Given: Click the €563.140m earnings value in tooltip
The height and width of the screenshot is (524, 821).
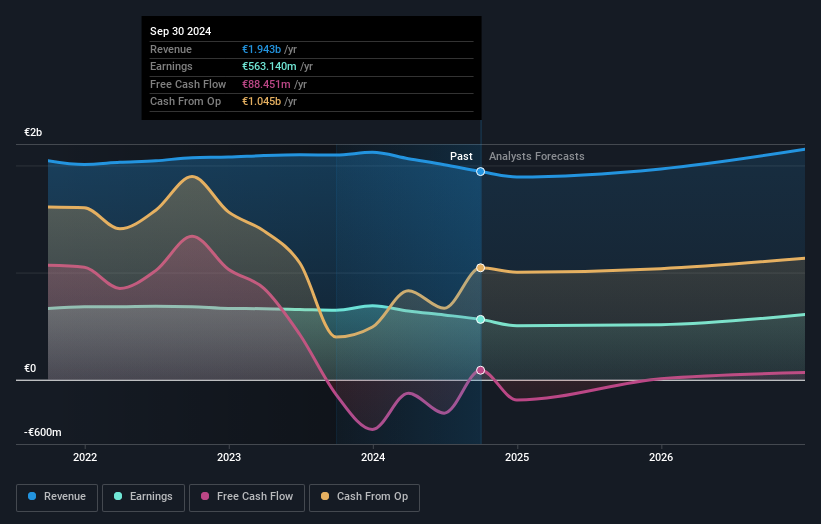Looking at the screenshot, I should point(269,66).
